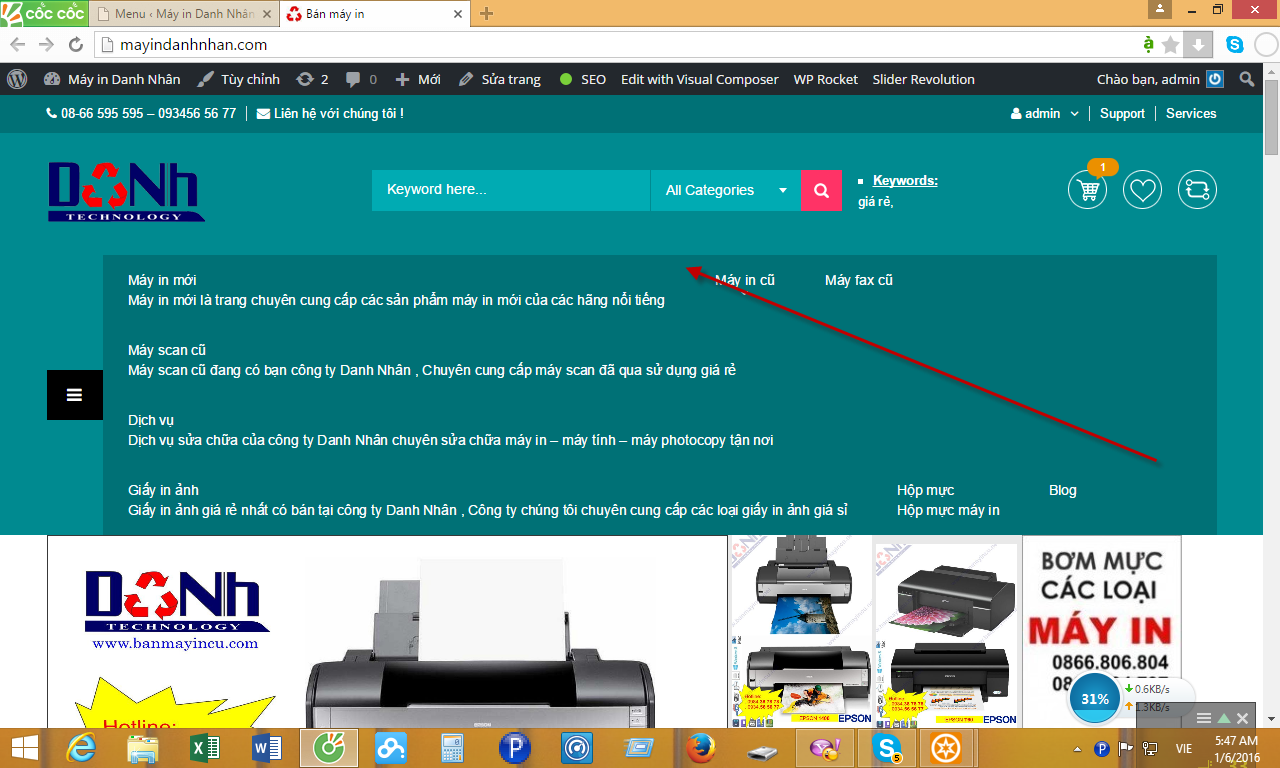Click the admin bar search magnifier icon
This screenshot has height=768, width=1280.
(x=1246, y=79)
